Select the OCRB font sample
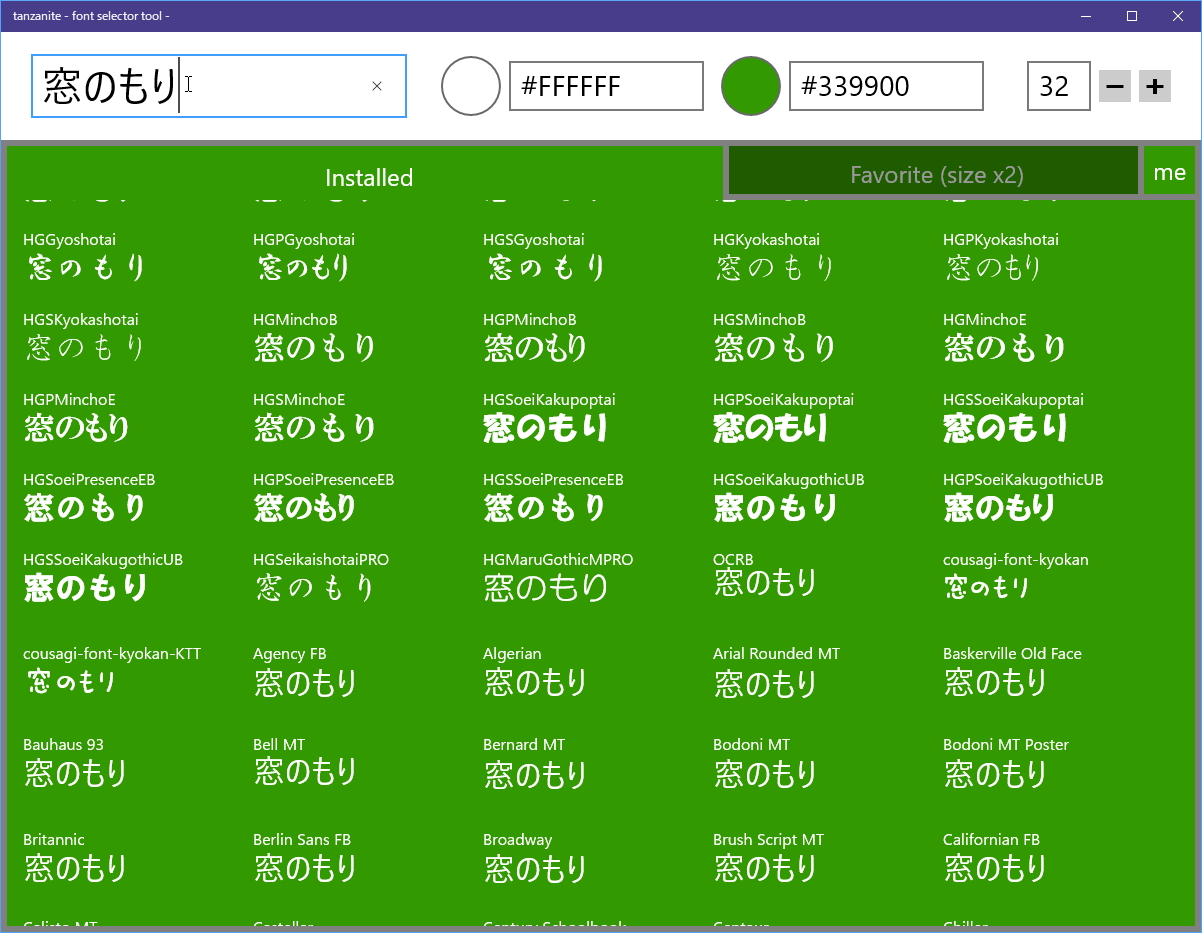Screen dimensions: 1202x933 click(765, 574)
